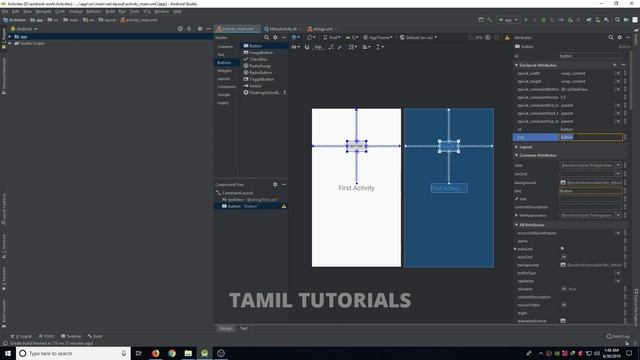Expand app module in project tree
This screenshot has height=360, width=640.
click(10, 37)
